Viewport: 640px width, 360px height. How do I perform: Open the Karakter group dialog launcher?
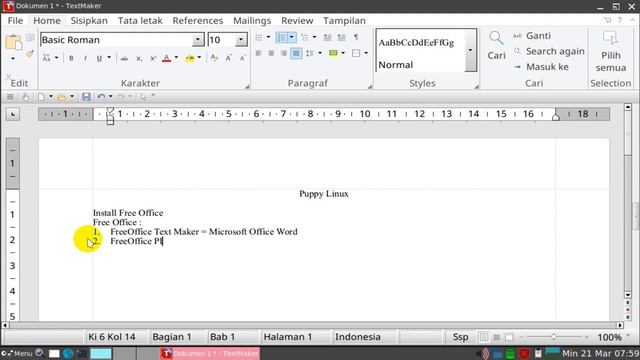(x=247, y=87)
